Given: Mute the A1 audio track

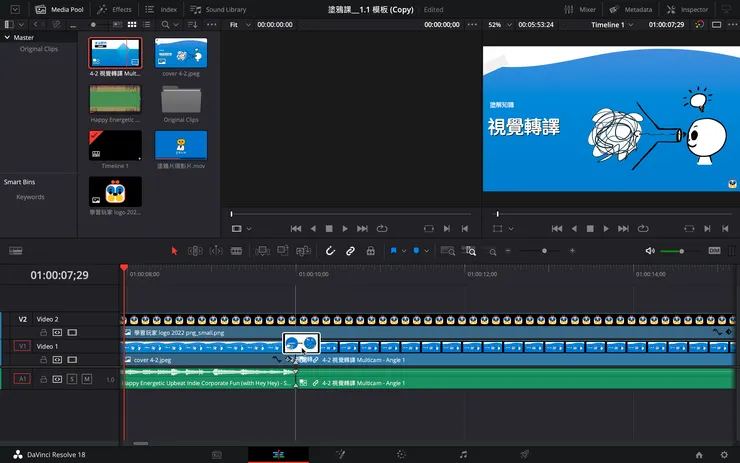Looking at the screenshot, I should click(87, 379).
